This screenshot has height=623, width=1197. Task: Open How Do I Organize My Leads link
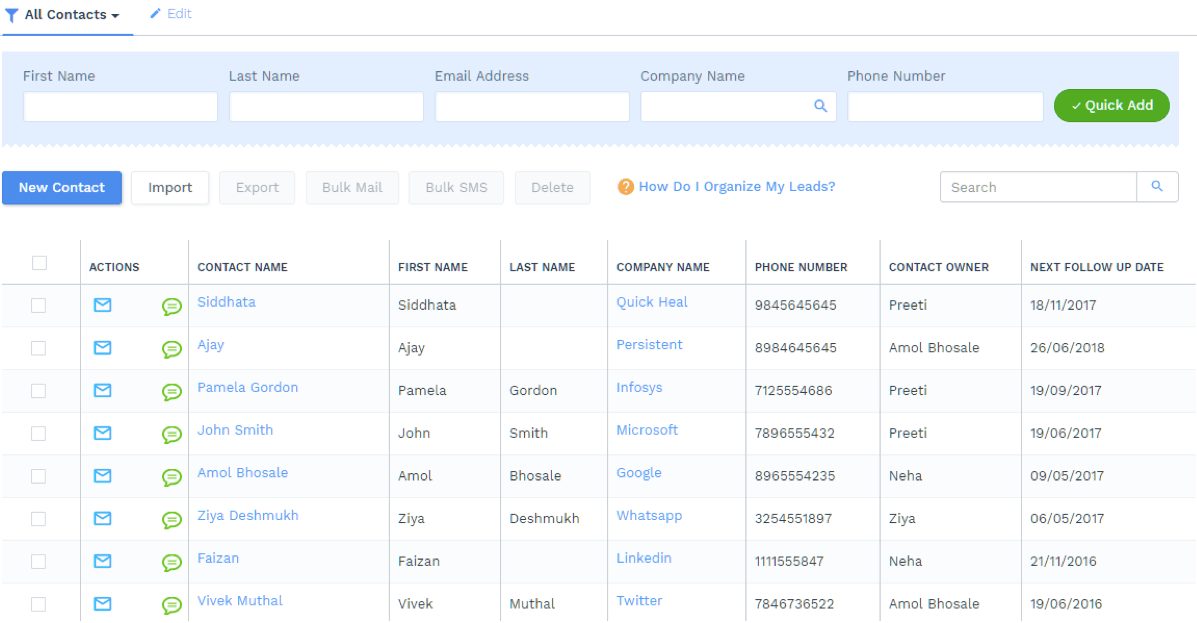[737, 187]
